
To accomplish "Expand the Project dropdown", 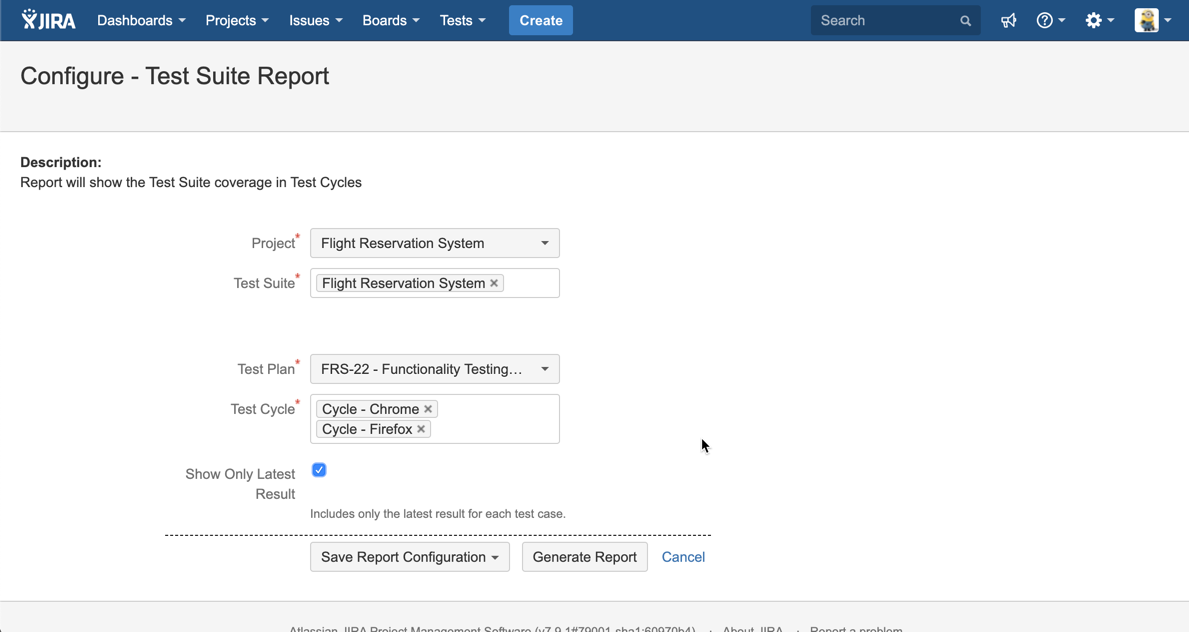I will click(x=435, y=244).
